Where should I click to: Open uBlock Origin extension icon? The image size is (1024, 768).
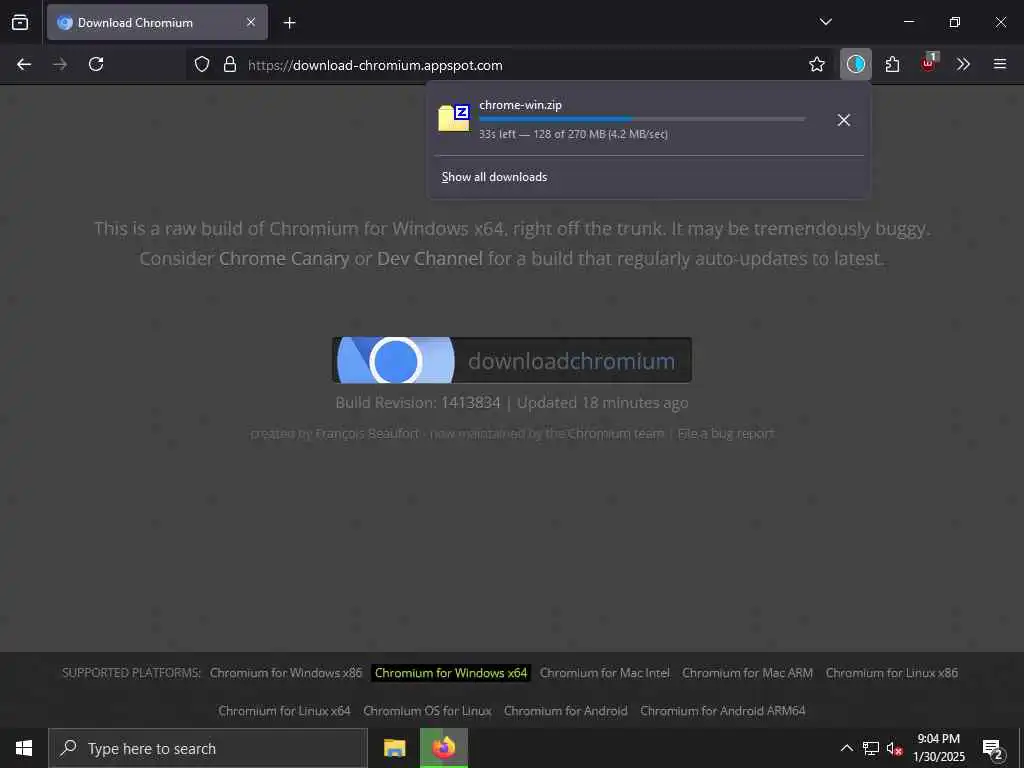click(x=929, y=64)
